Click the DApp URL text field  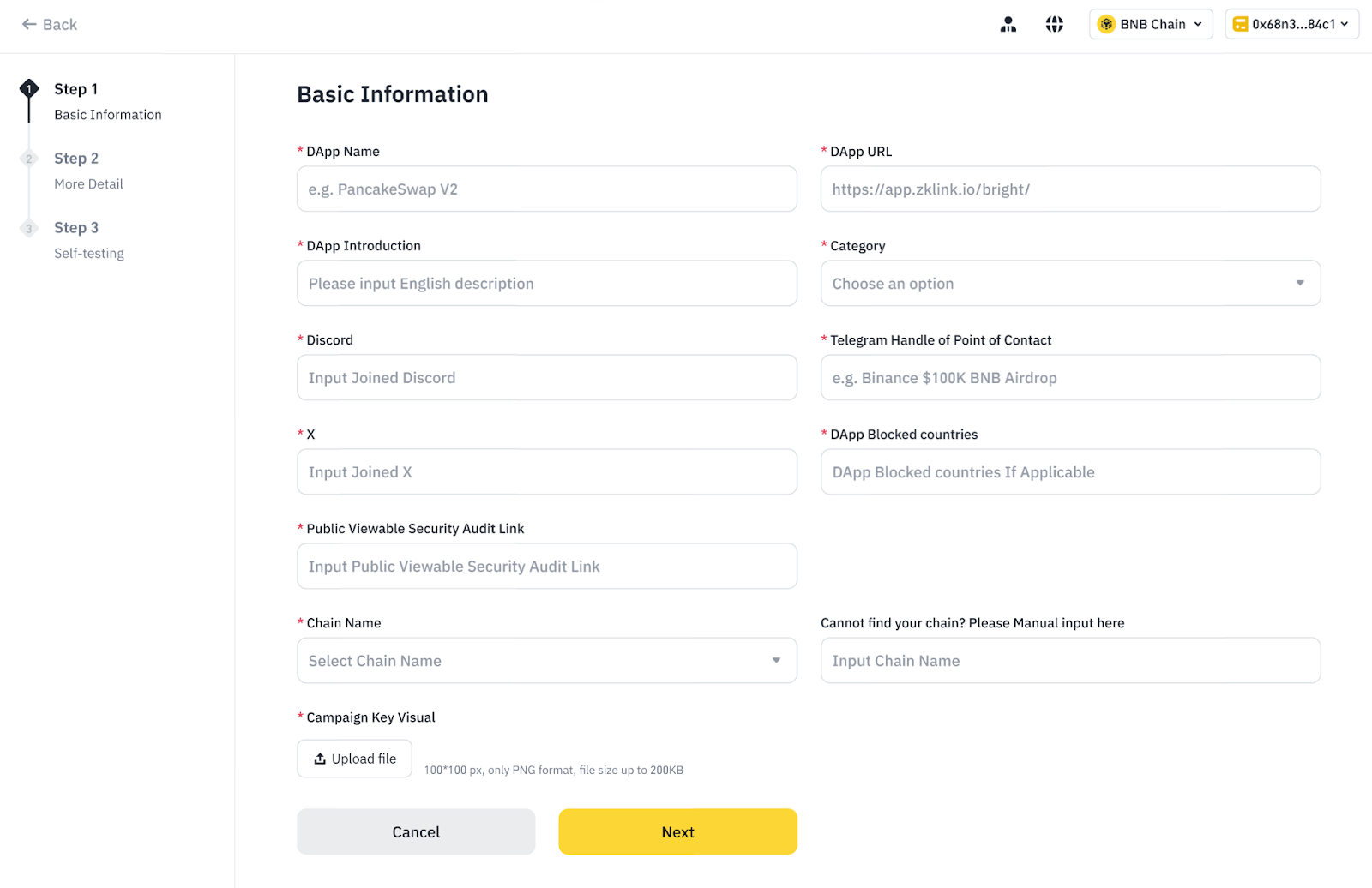1069,189
